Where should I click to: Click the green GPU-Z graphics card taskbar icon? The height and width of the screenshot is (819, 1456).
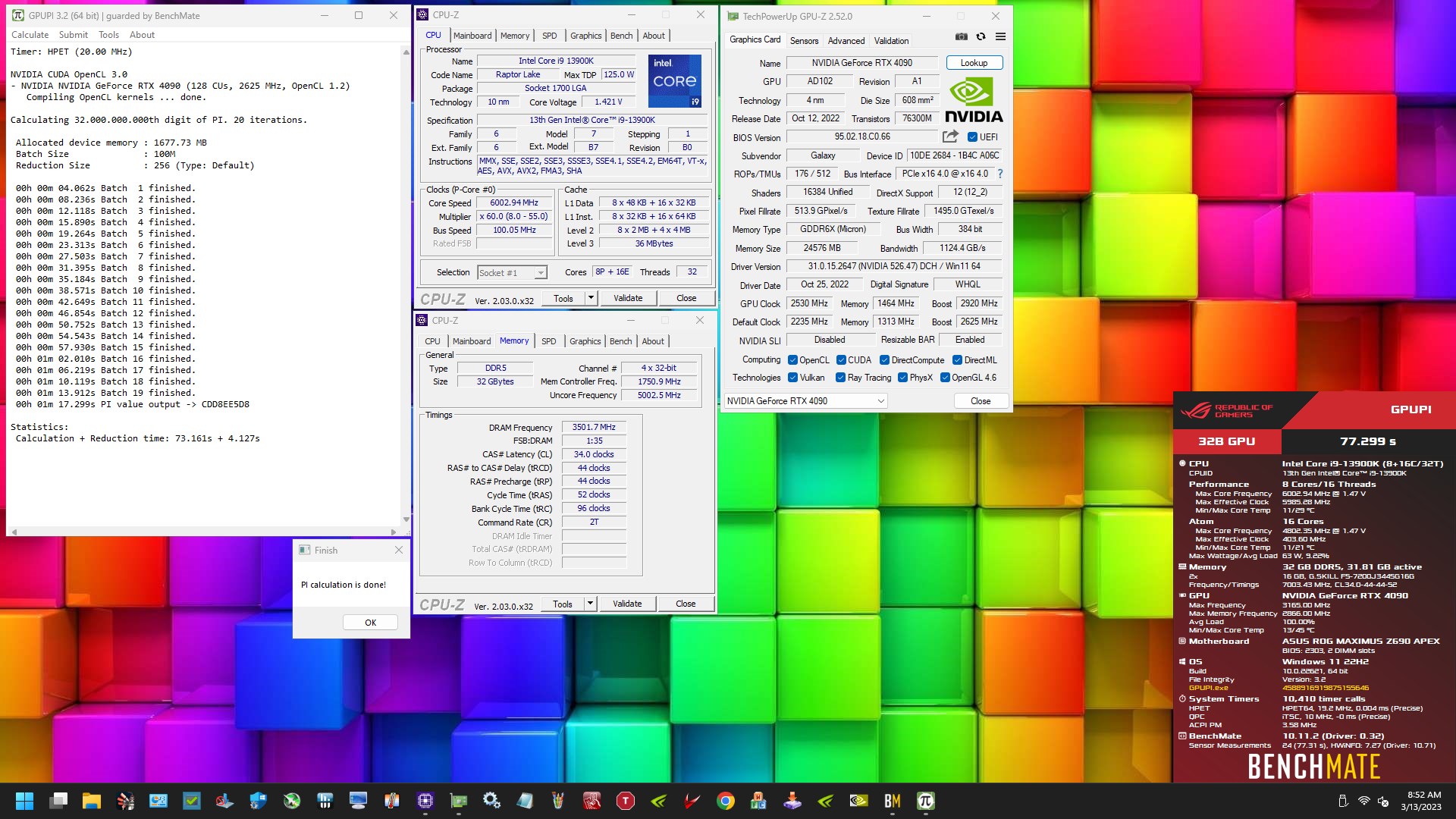click(x=458, y=801)
